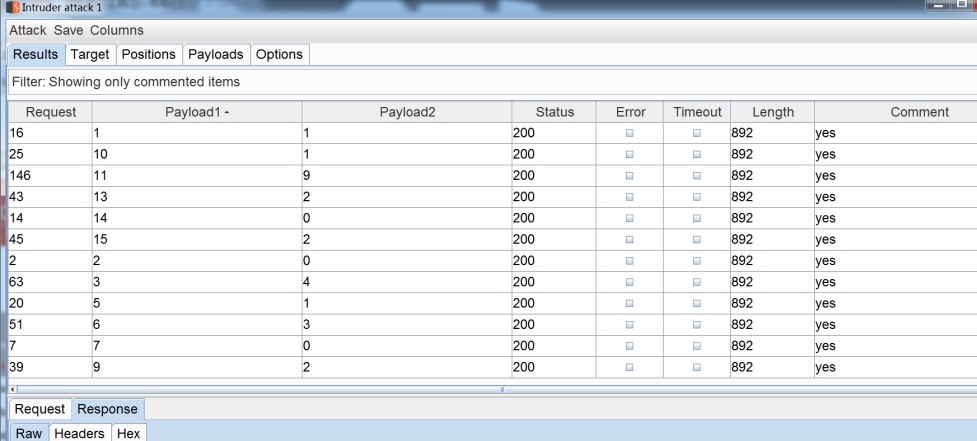Open the Attack menu

pyautogui.click(x=27, y=30)
